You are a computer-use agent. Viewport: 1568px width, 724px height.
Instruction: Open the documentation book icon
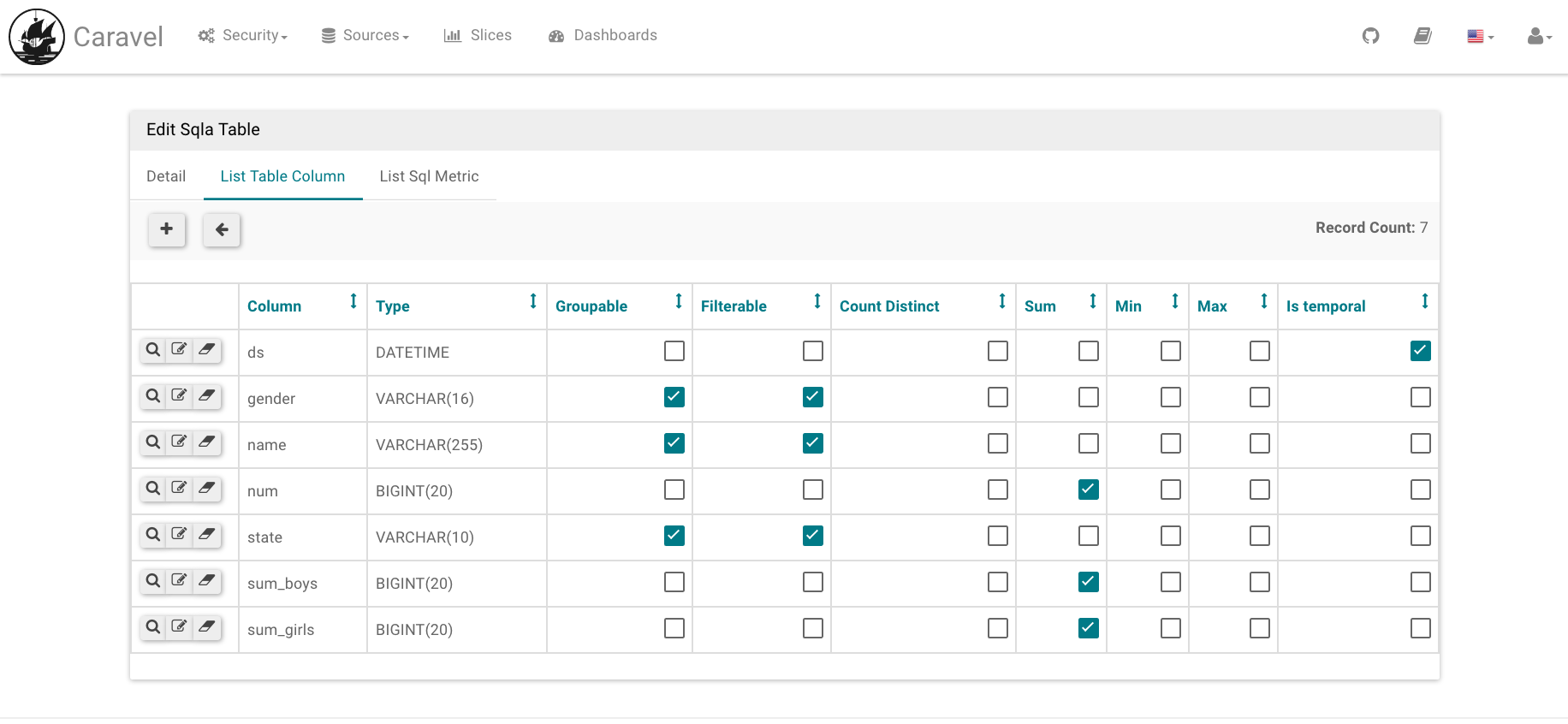[1422, 36]
